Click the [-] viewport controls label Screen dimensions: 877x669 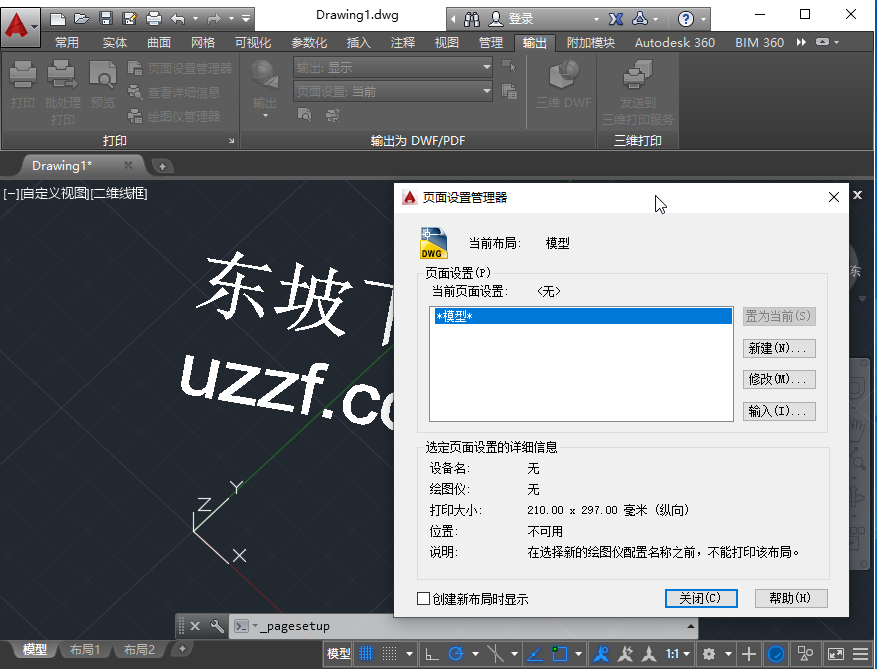[11, 194]
